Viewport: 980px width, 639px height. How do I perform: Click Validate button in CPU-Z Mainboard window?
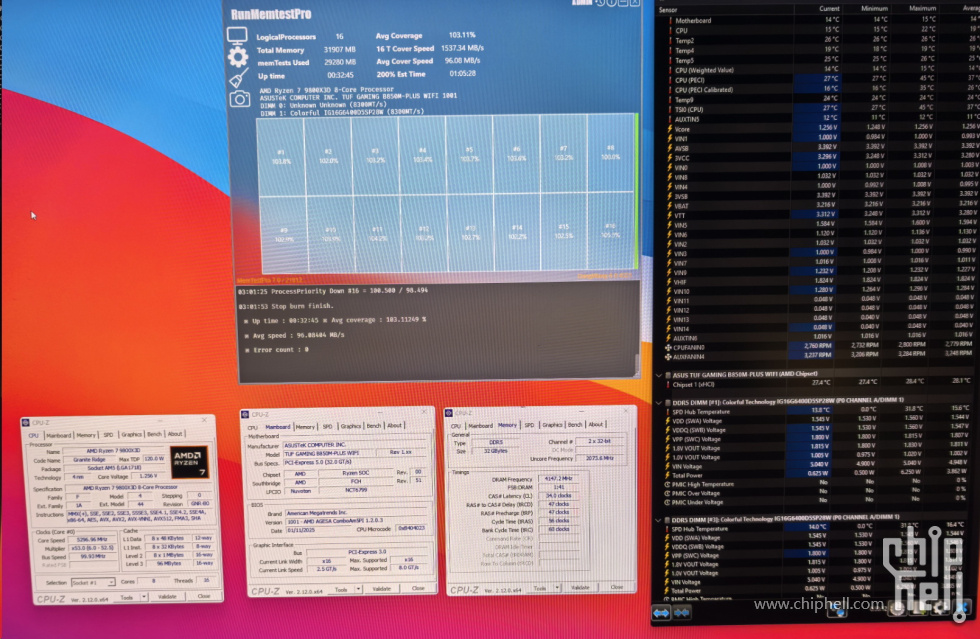381,588
